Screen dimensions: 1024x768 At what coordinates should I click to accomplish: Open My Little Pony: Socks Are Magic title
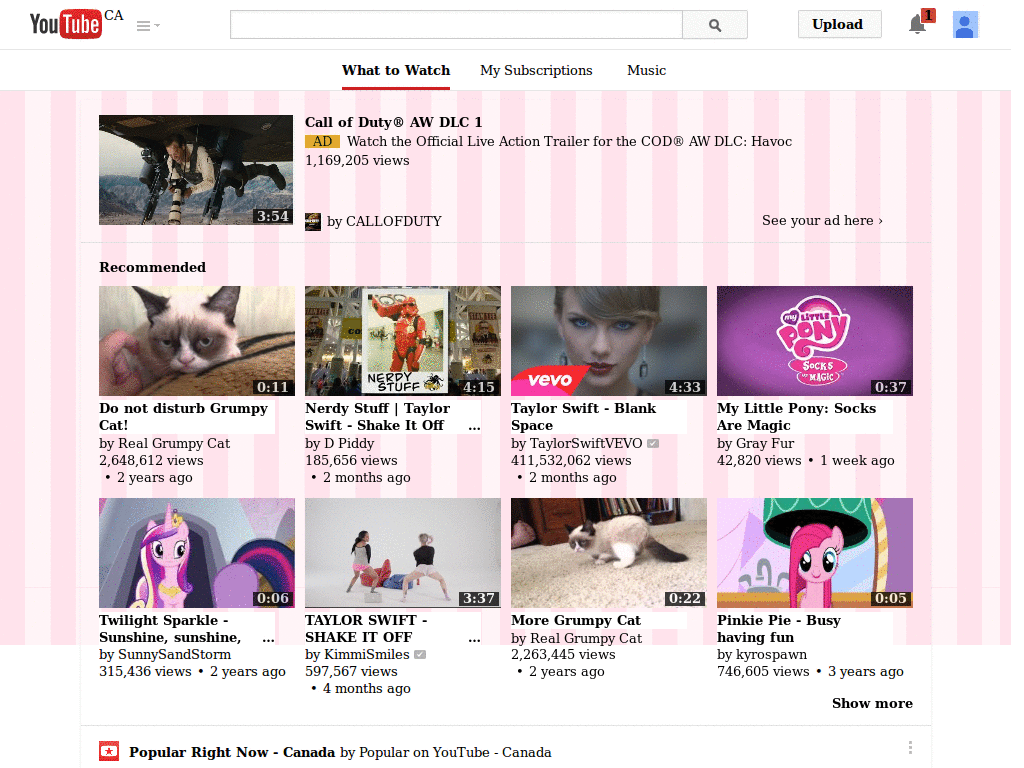click(x=797, y=417)
